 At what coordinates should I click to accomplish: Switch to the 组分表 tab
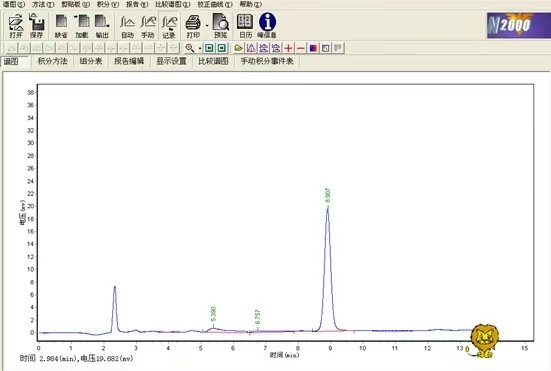click(91, 61)
